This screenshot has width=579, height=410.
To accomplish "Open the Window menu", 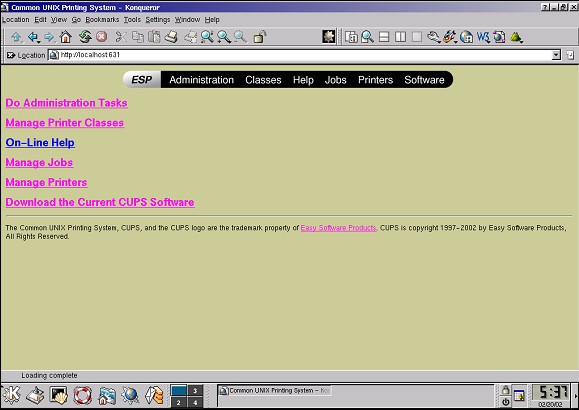I will point(187,20).
